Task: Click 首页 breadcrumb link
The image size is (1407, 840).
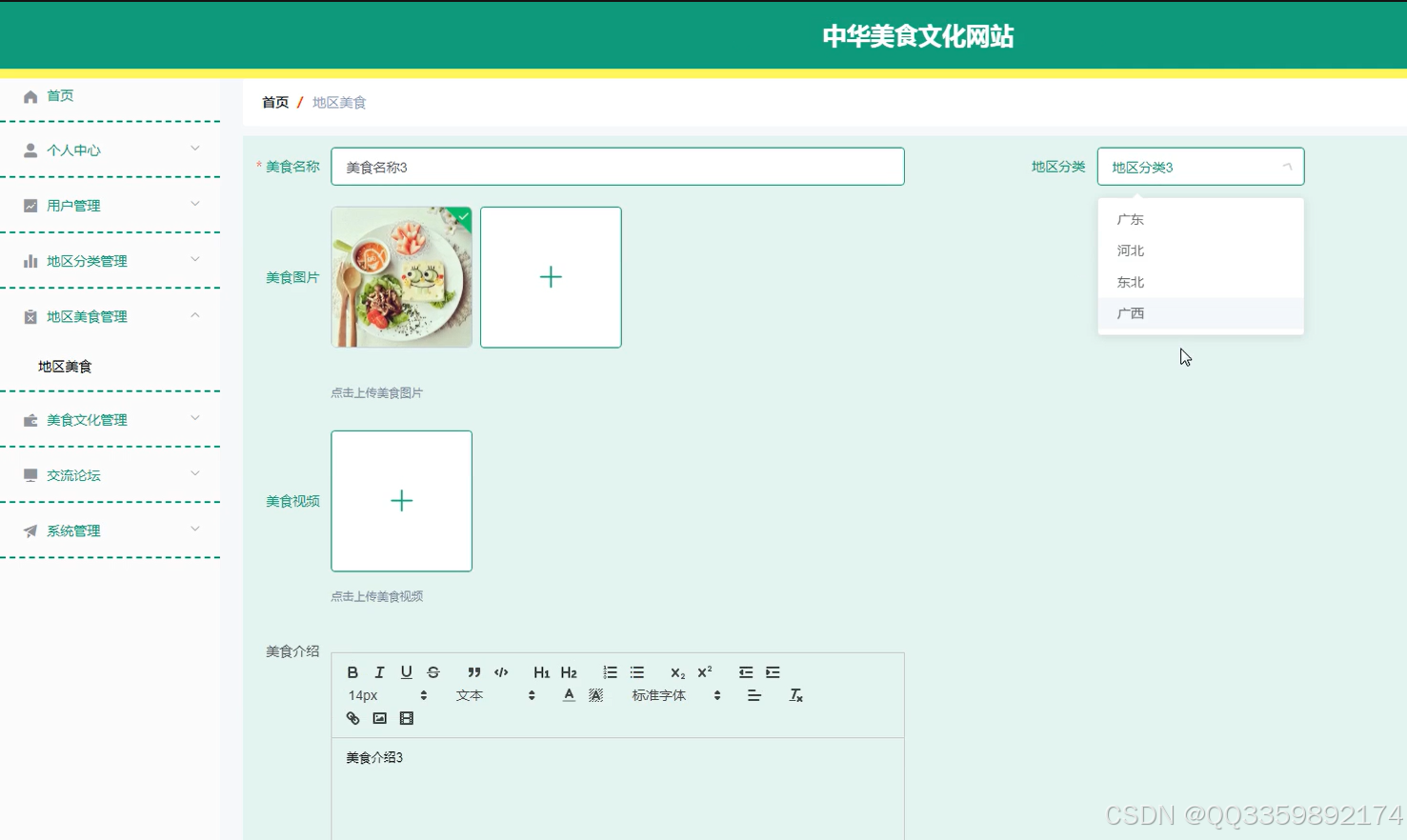Action: point(275,102)
